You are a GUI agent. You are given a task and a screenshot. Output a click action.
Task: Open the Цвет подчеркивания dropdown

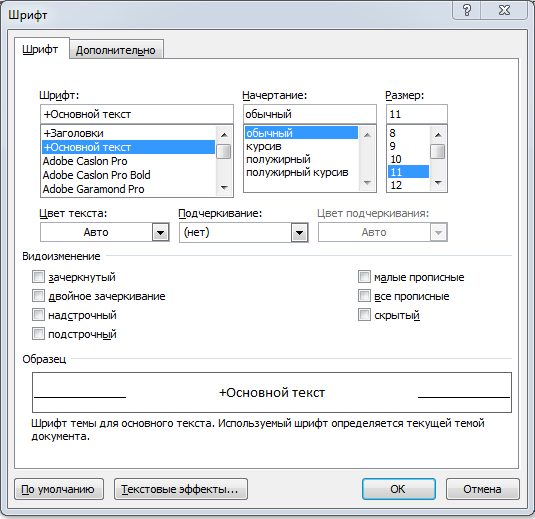click(x=438, y=233)
